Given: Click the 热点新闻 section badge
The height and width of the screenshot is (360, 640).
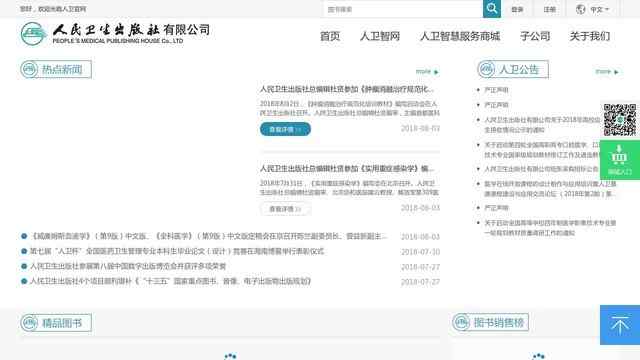Looking at the screenshot, I should 56,69.
